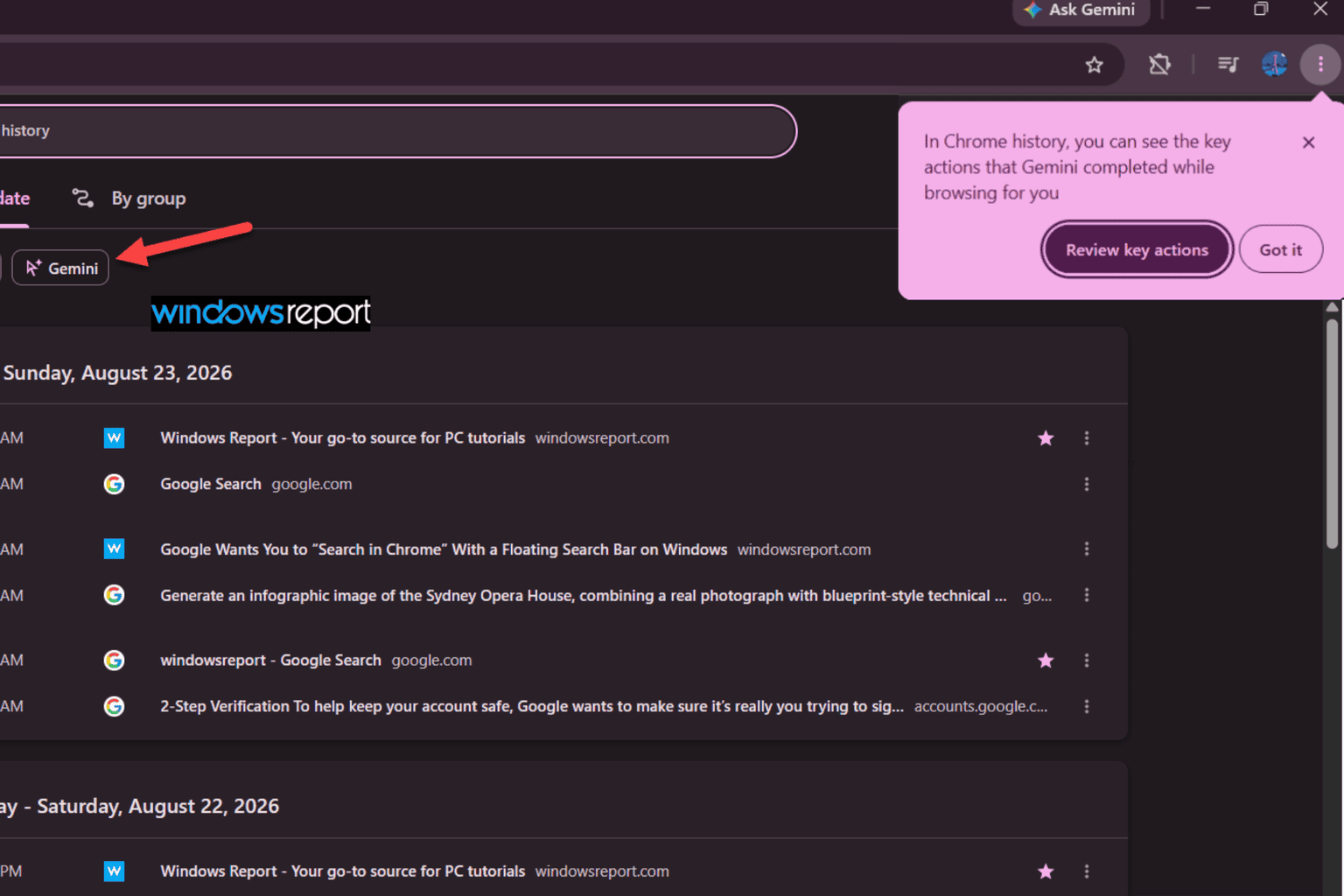Click the star on Saturday's Windows Report entry
Image resolution: width=1344 pixels, height=896 pixels.
pos(1046,871)
